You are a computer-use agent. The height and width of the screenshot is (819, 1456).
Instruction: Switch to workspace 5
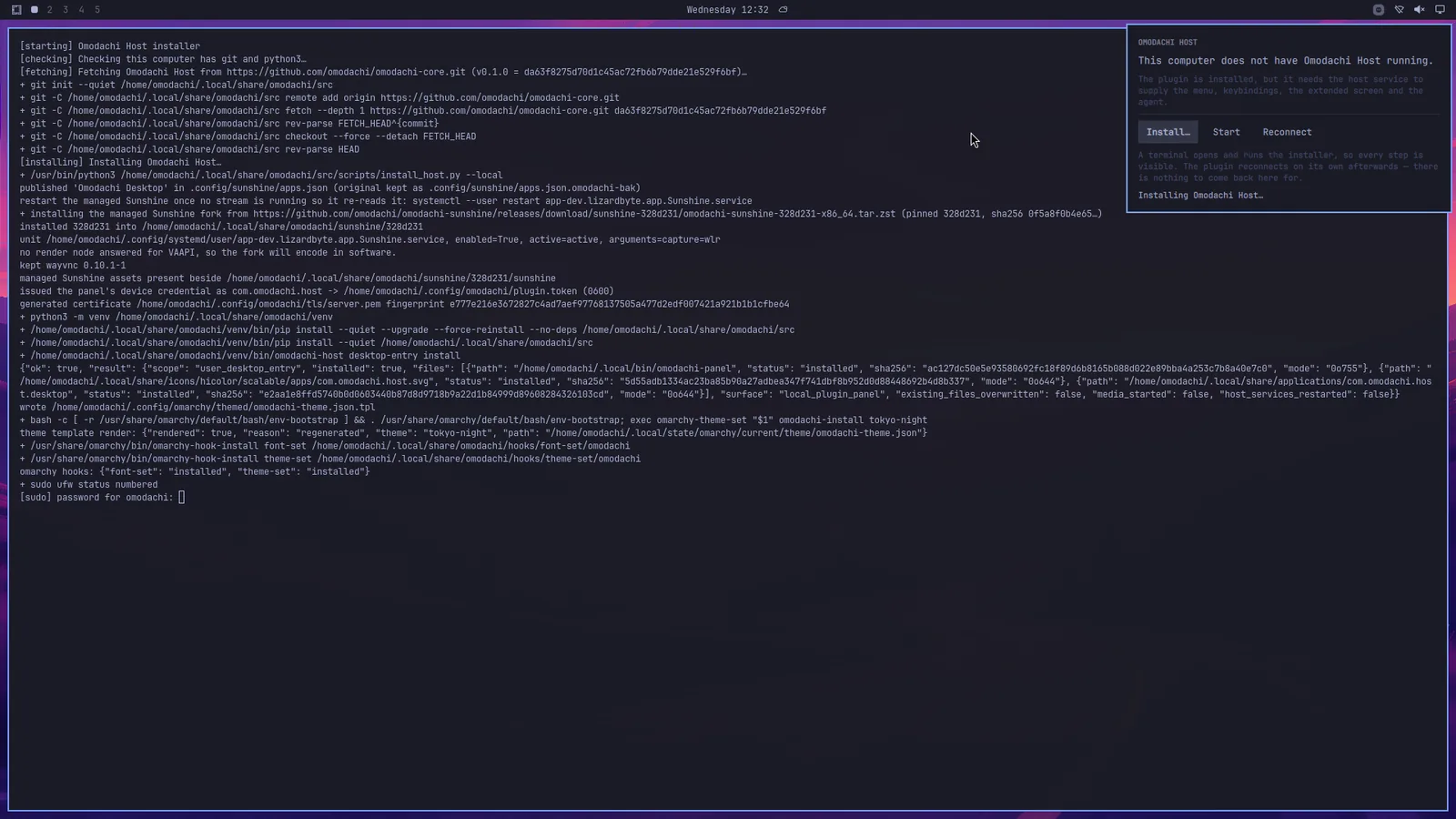point(97,10)
